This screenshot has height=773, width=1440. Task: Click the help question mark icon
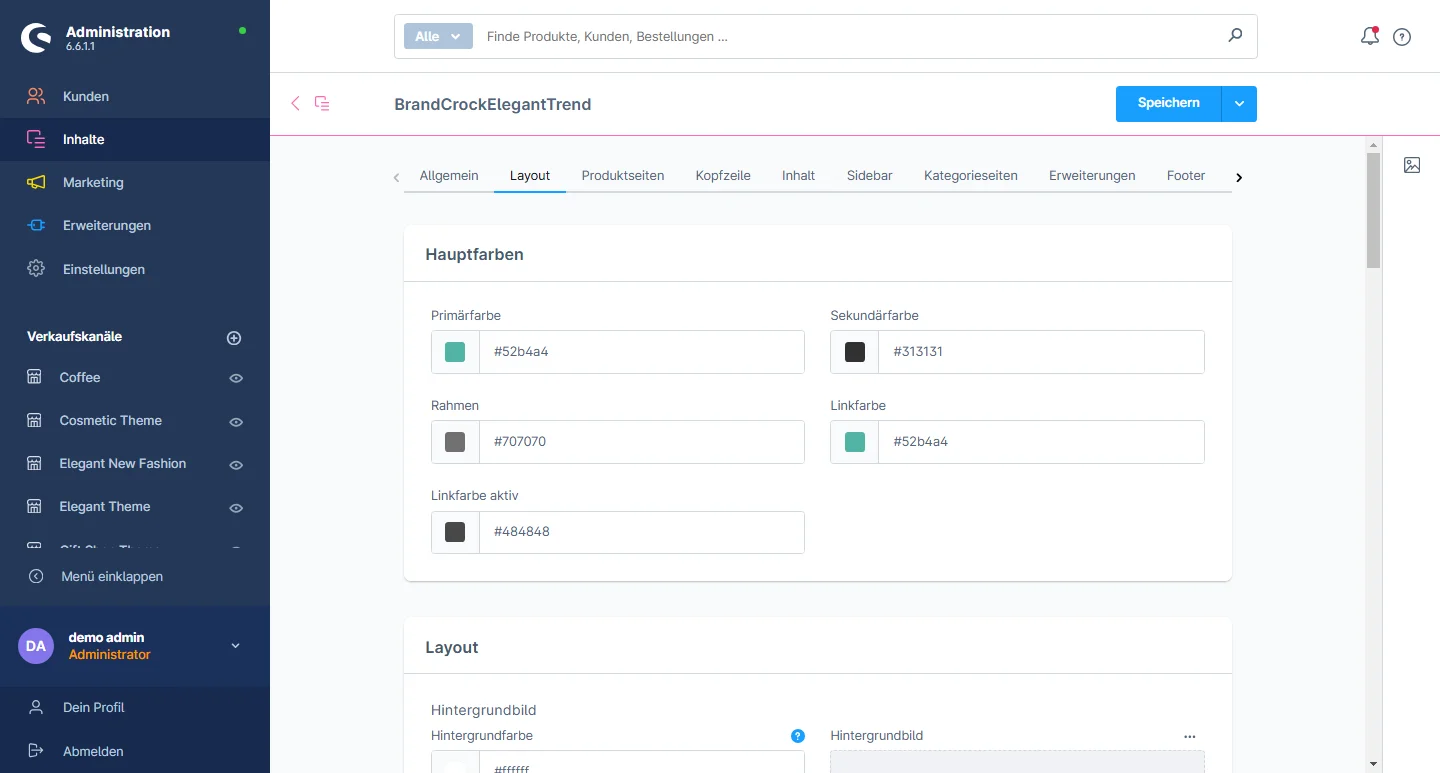tap(1402, 37)
